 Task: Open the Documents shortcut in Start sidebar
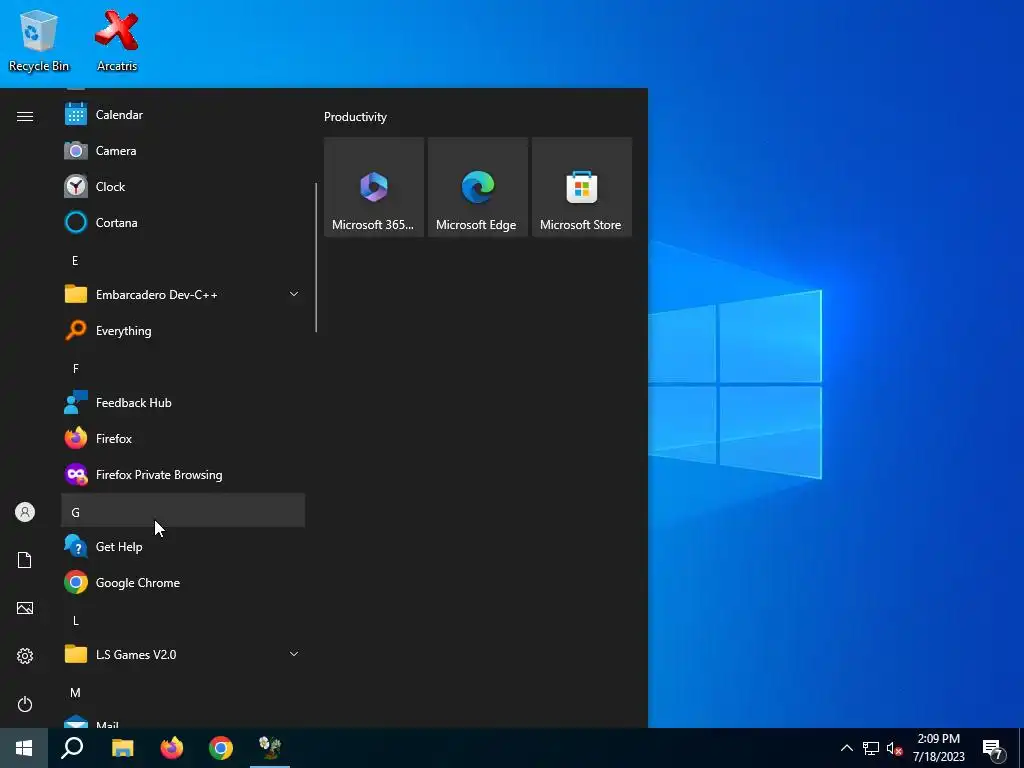25,560
